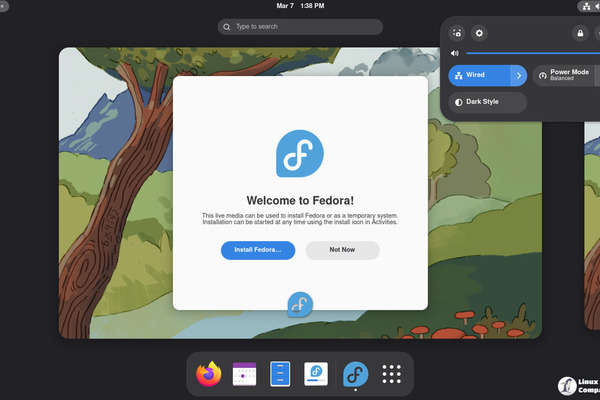Lock the screen with padlock icon

tap(579, 33)
